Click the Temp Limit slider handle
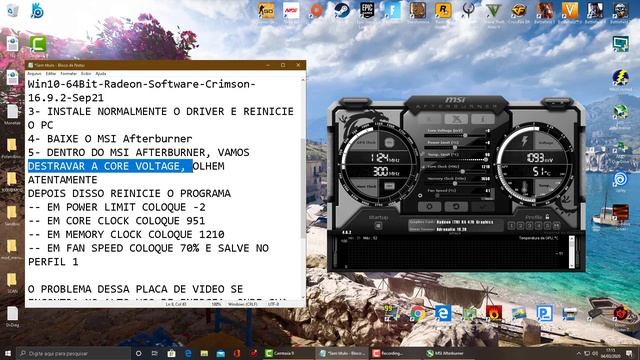This screenshot has width=640, height=360. point(486,160)
